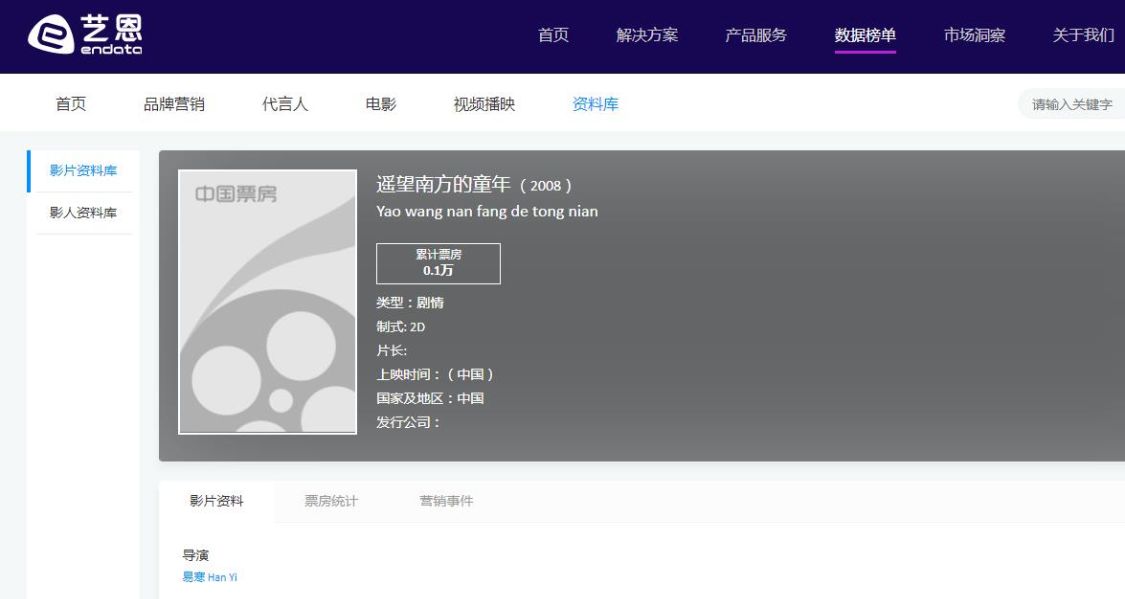
Task: Open the 电影 section
Action: point(381,103)
